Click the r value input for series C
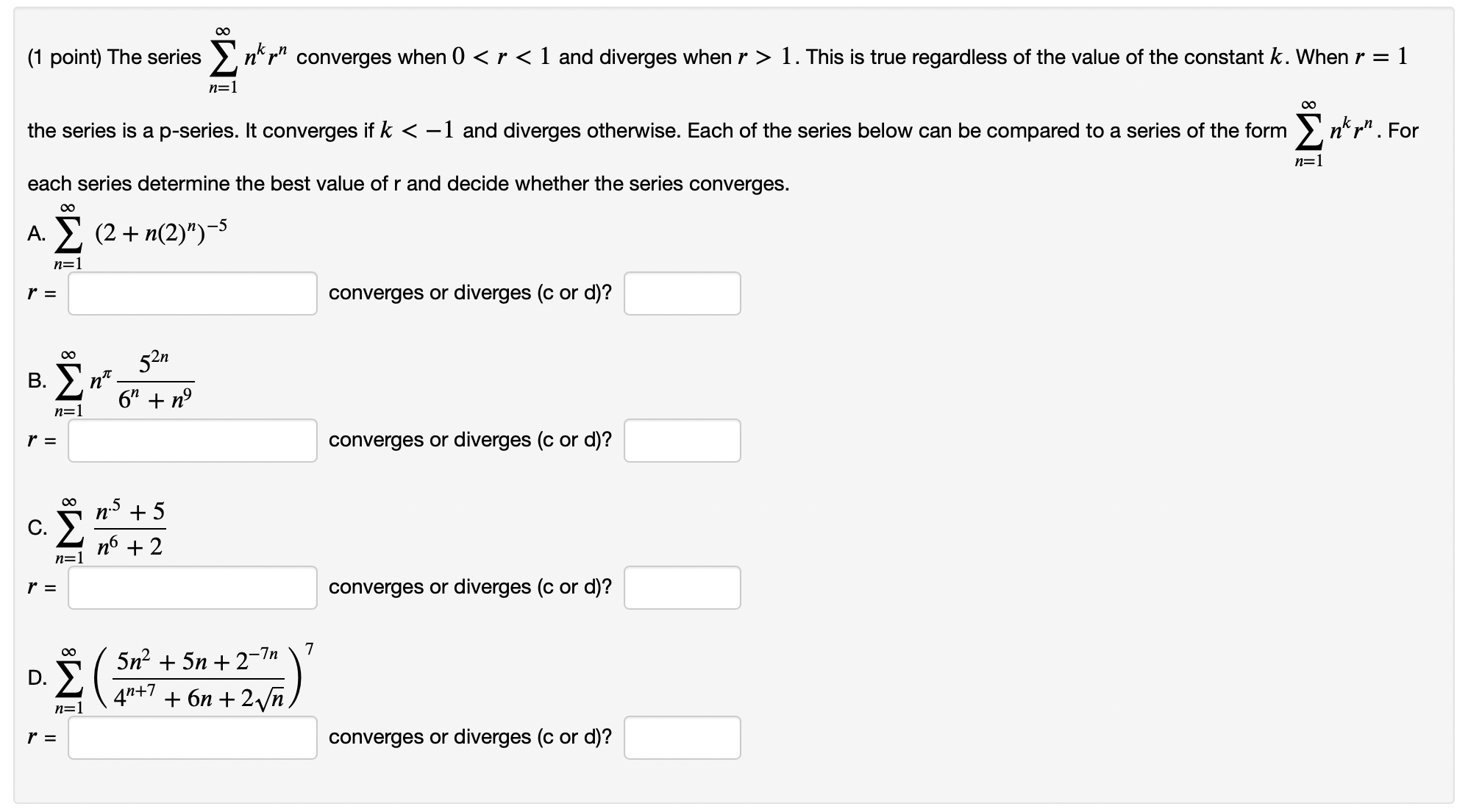The height and width of the screenshot is (812, 1468). click(x=191, y=588)
